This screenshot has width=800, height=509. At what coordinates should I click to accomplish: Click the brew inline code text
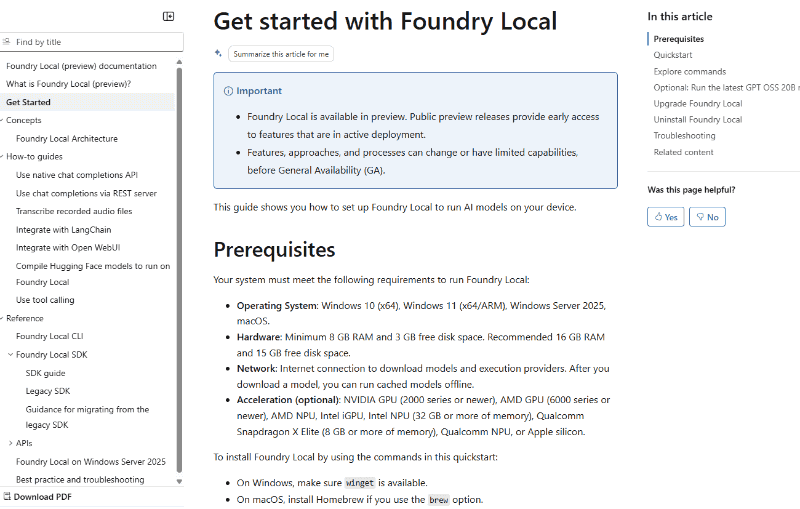[x=439, y=500]
